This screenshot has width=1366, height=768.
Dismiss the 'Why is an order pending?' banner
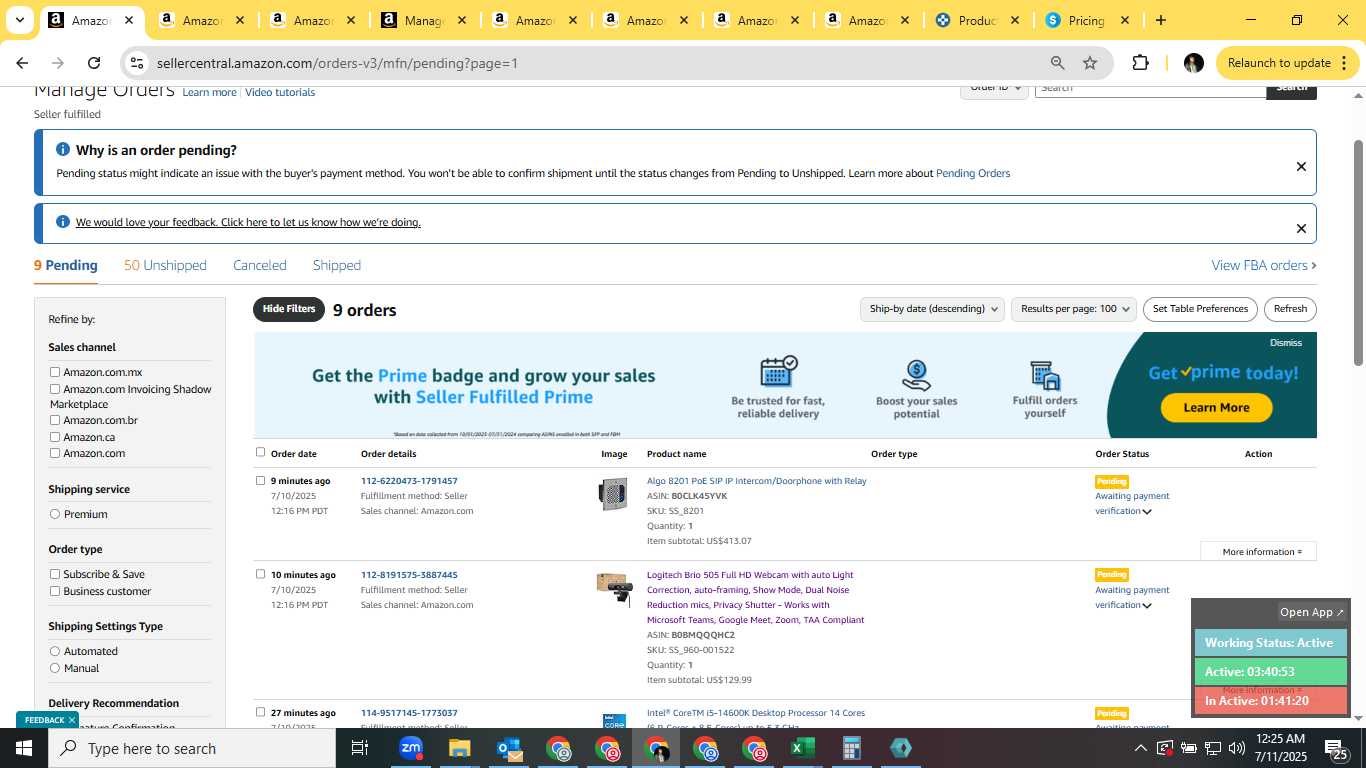(1301, 167)
